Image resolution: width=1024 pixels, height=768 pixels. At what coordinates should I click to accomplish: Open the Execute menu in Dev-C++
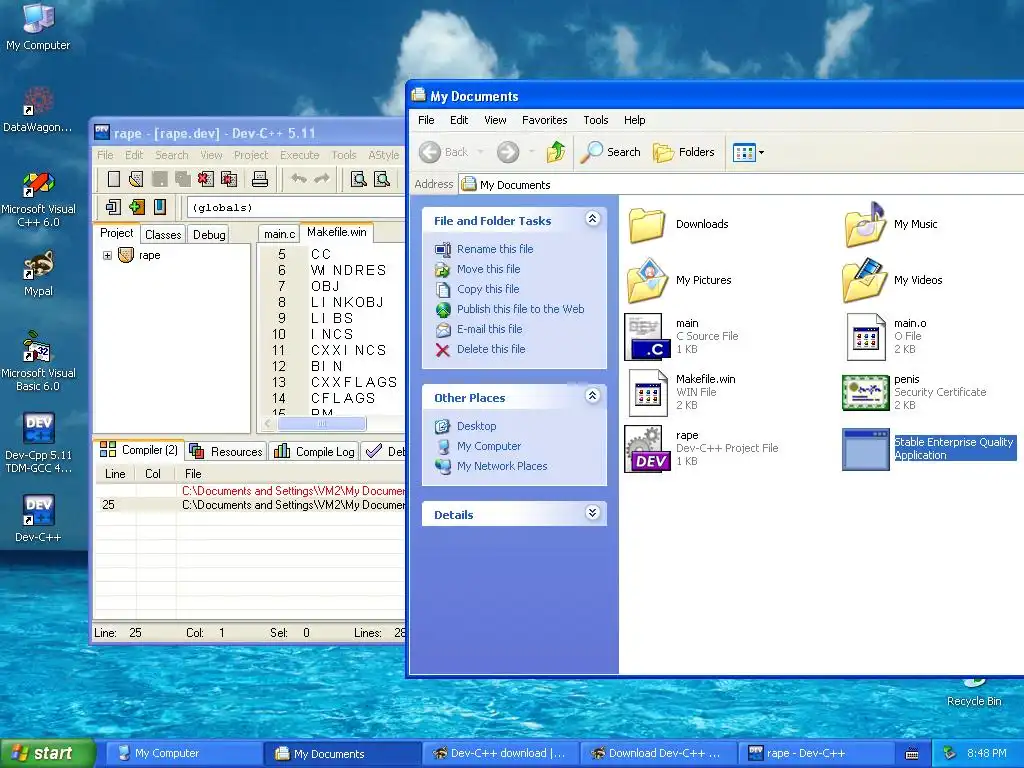click(300, 155)
